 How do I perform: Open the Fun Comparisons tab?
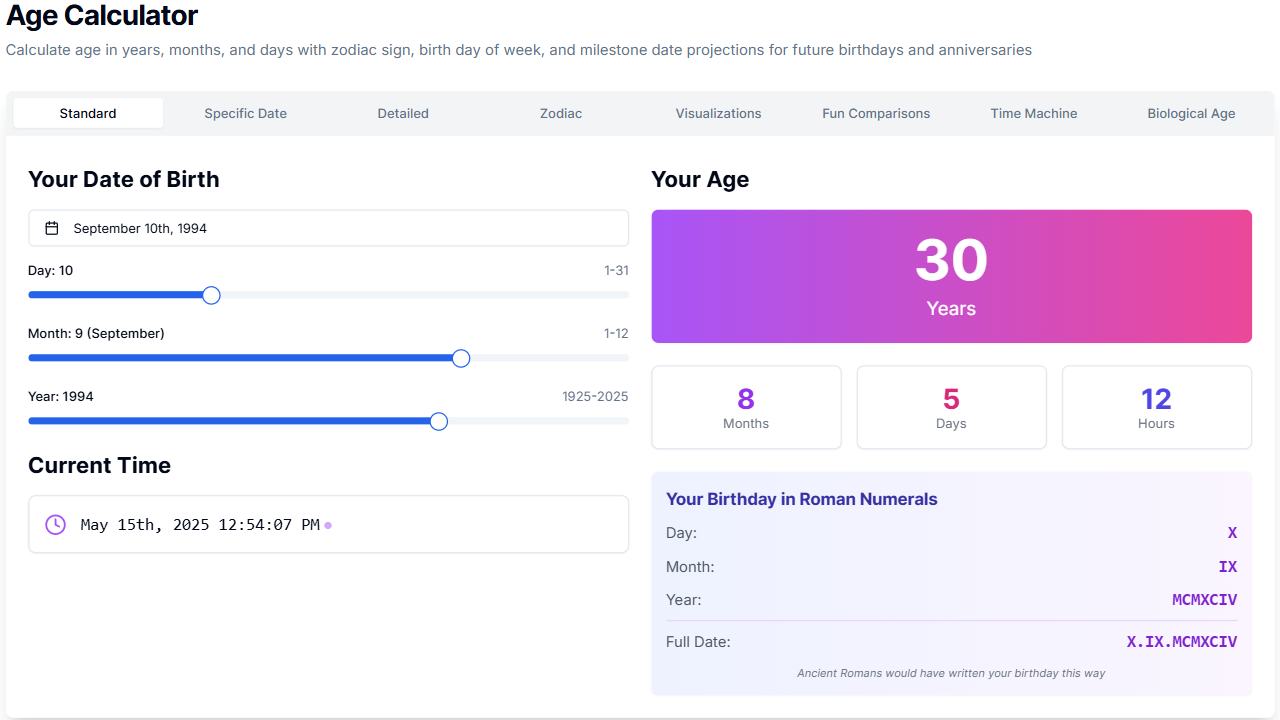pyautogui.click(x=876, y=113)
